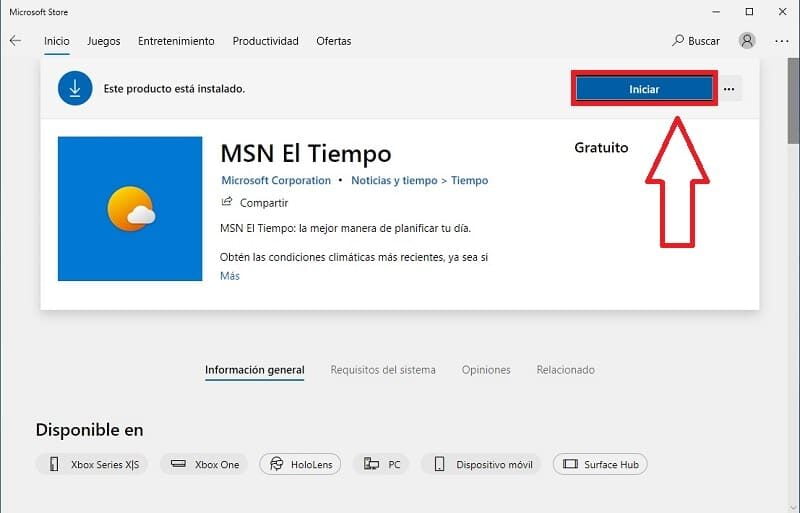The image size is (800, 513).
Task: Select the HoloLens platform chip
Action: tap(300, 465)
